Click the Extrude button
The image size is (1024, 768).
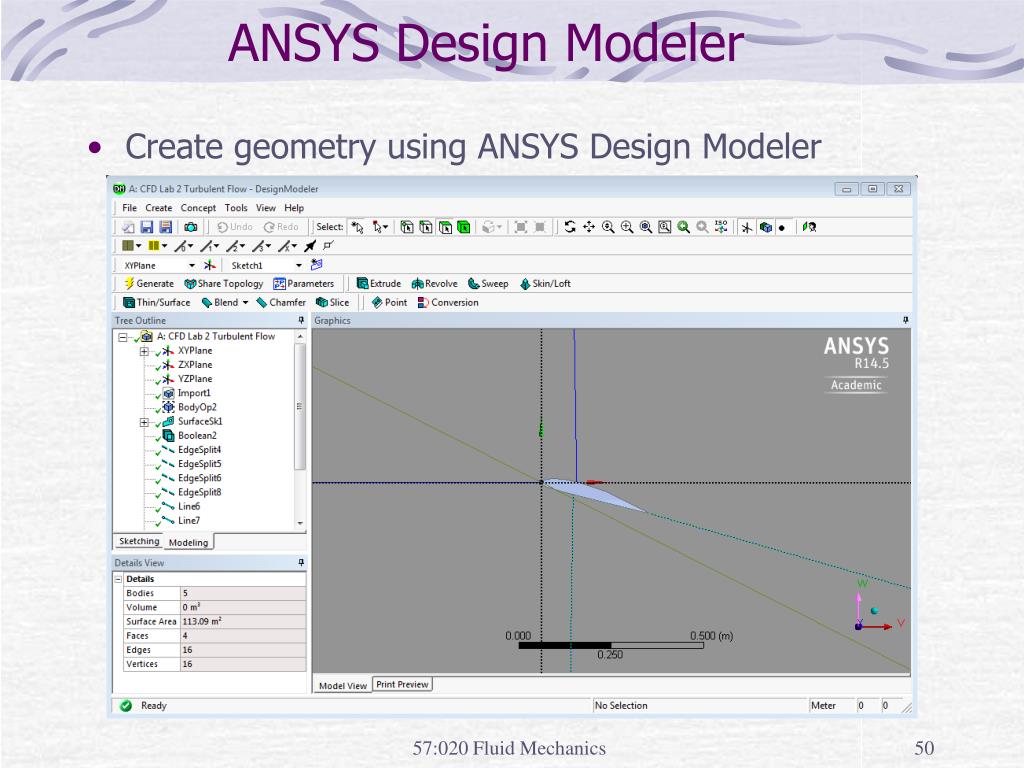[379, 283]
